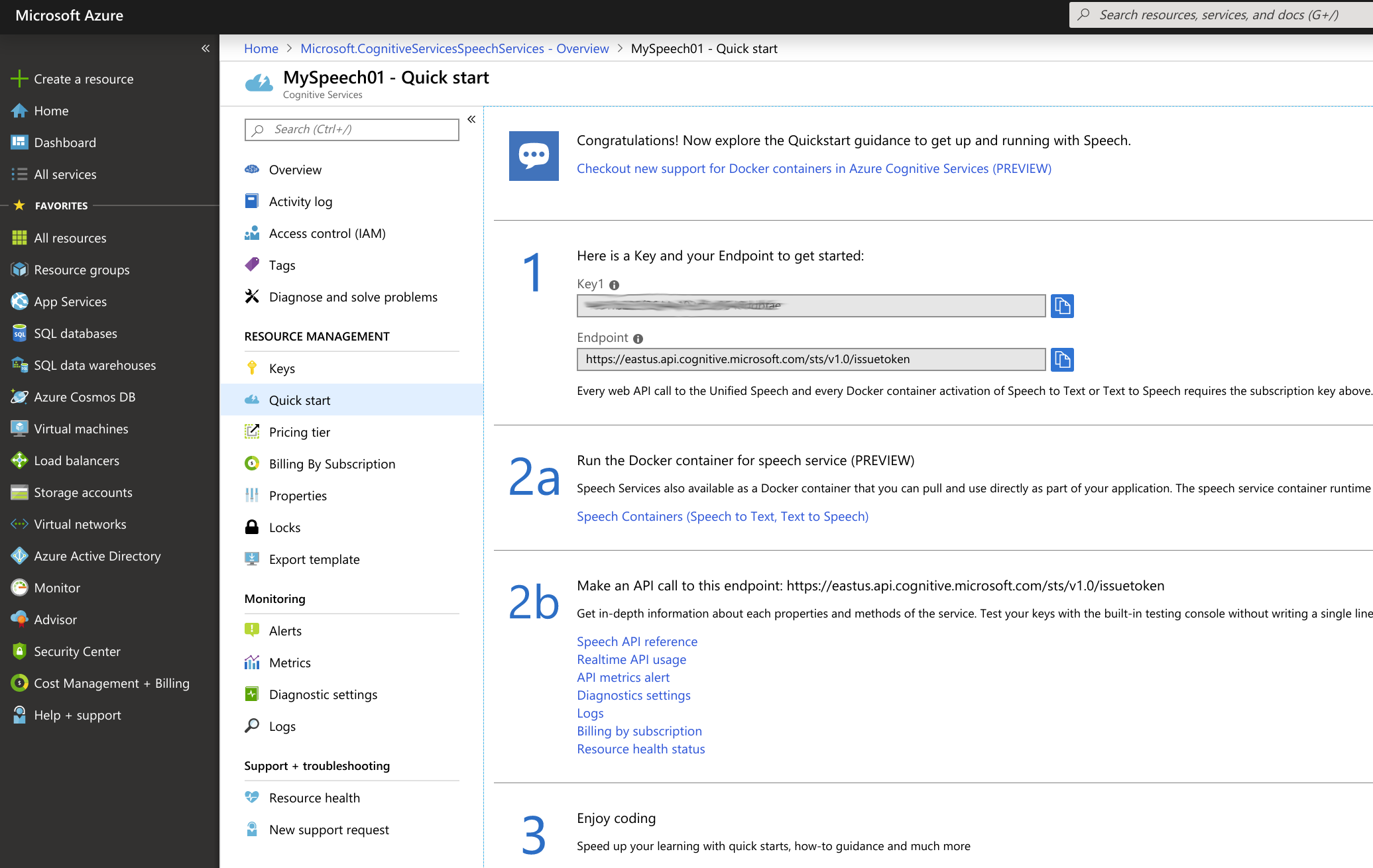The image size is (1373, 868).
Task: Click the Activity log icon
Action: pos(252,201)
